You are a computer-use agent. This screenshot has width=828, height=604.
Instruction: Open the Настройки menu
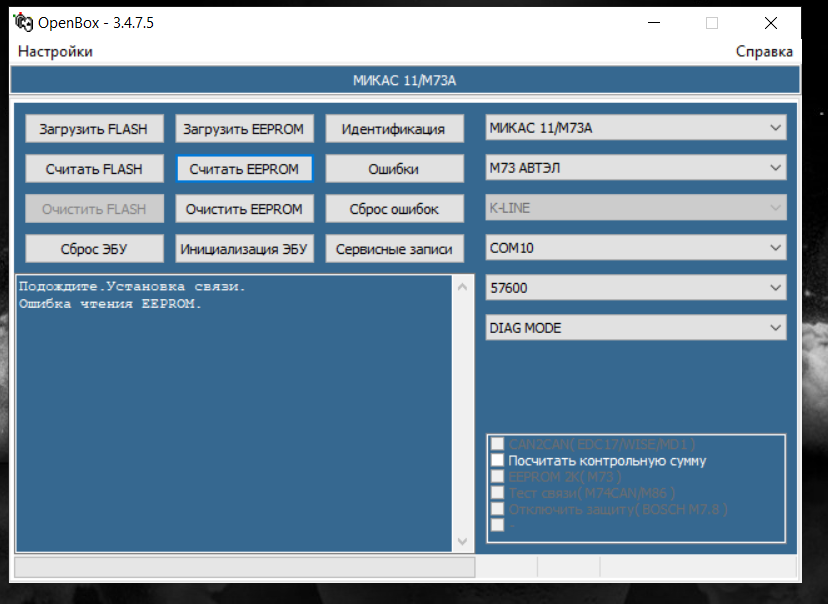tap(56, 51)
